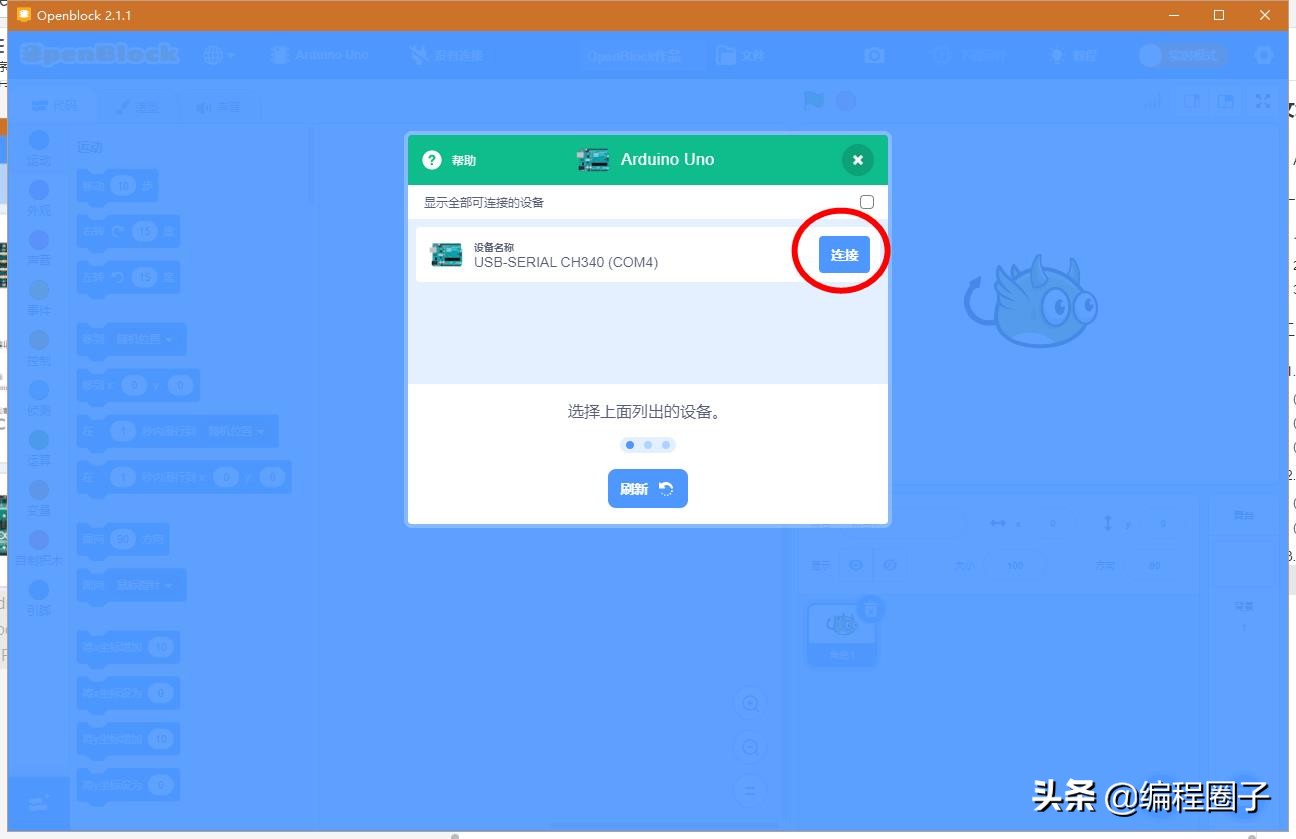Viewport: 1296px width, 839px height.
Task: Click 刷新 to refresh the device list
Action: (647, 488)
